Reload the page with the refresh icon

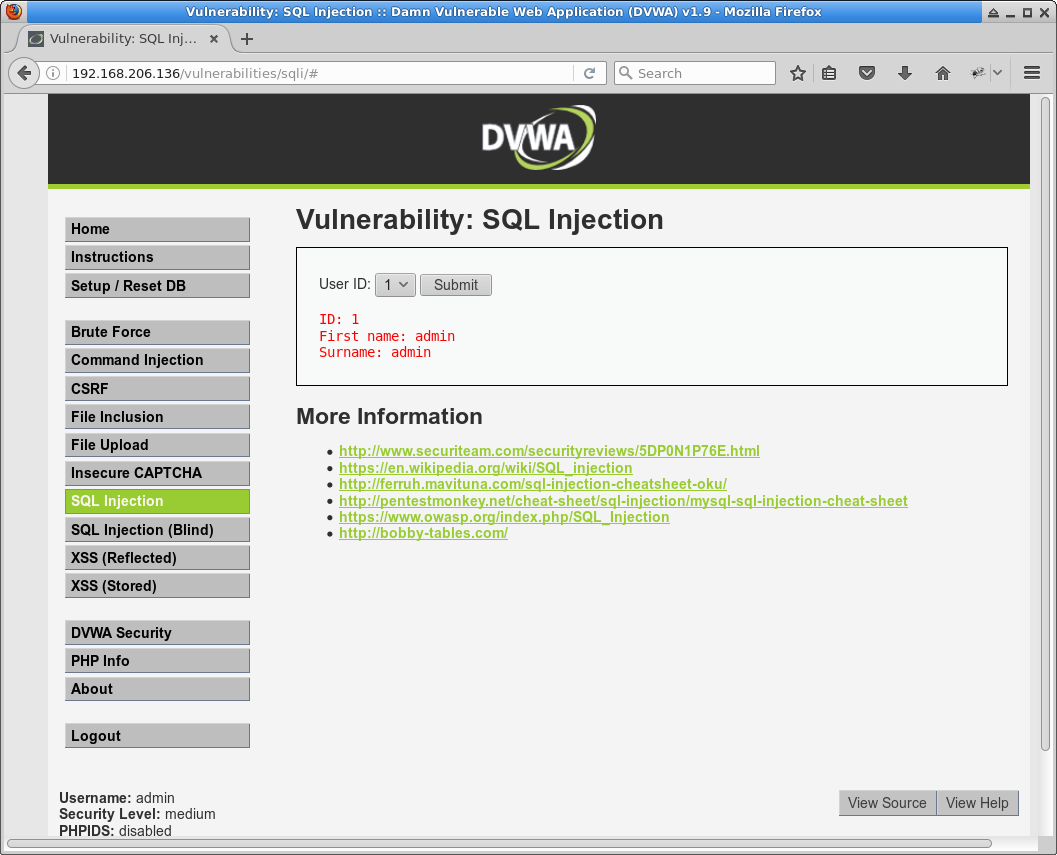point(589,73)
